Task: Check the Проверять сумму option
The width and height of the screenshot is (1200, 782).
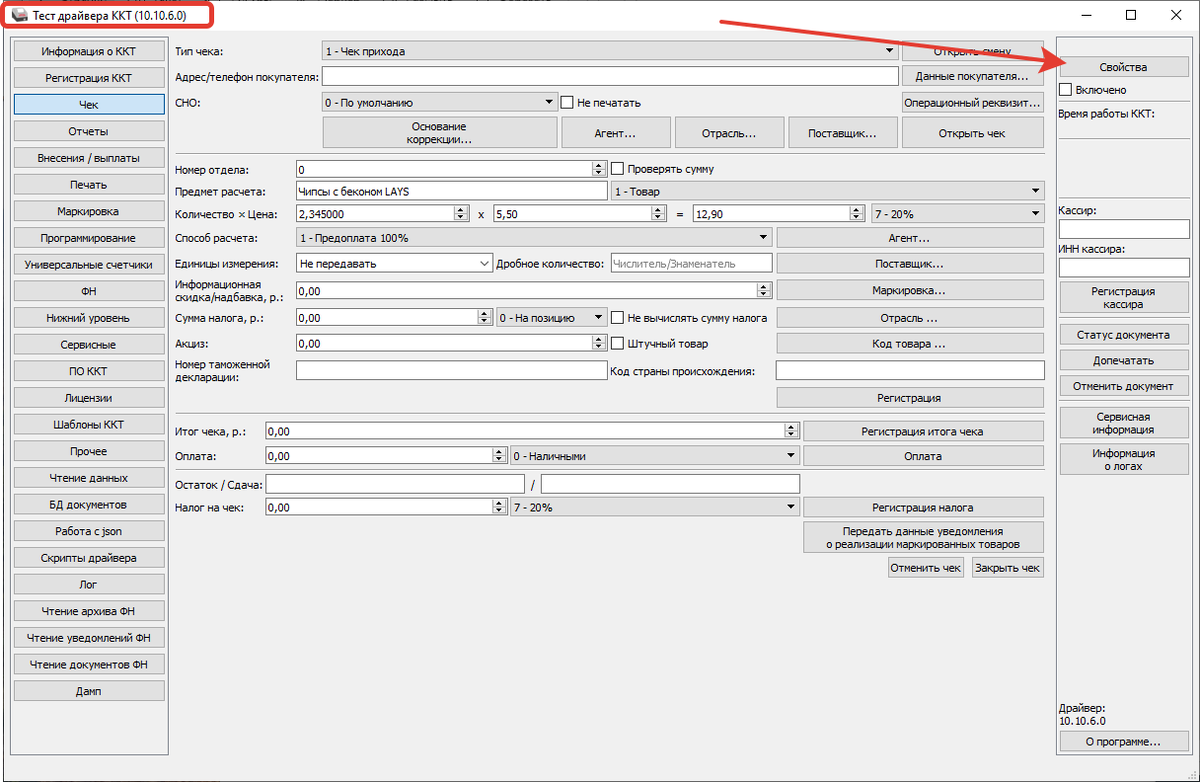Action: [617, 169]
